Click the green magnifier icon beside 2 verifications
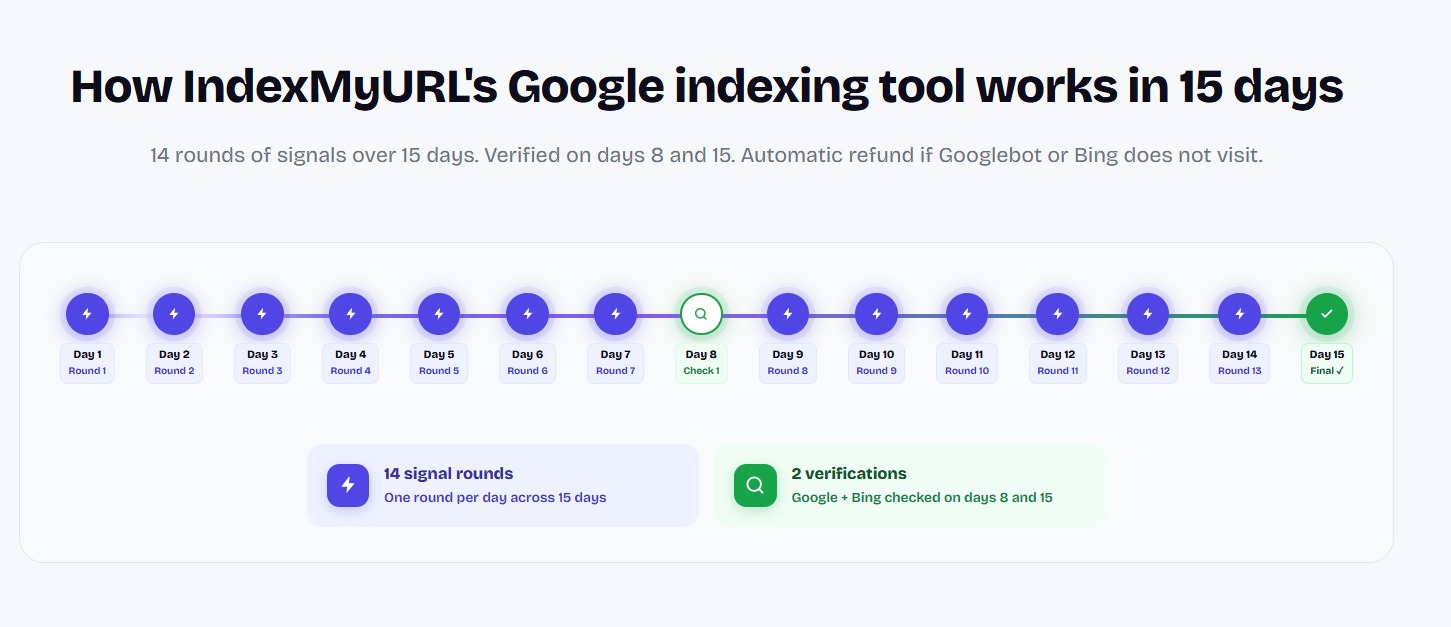Viewport: 1451px width, 627px height. click(755, 485)
